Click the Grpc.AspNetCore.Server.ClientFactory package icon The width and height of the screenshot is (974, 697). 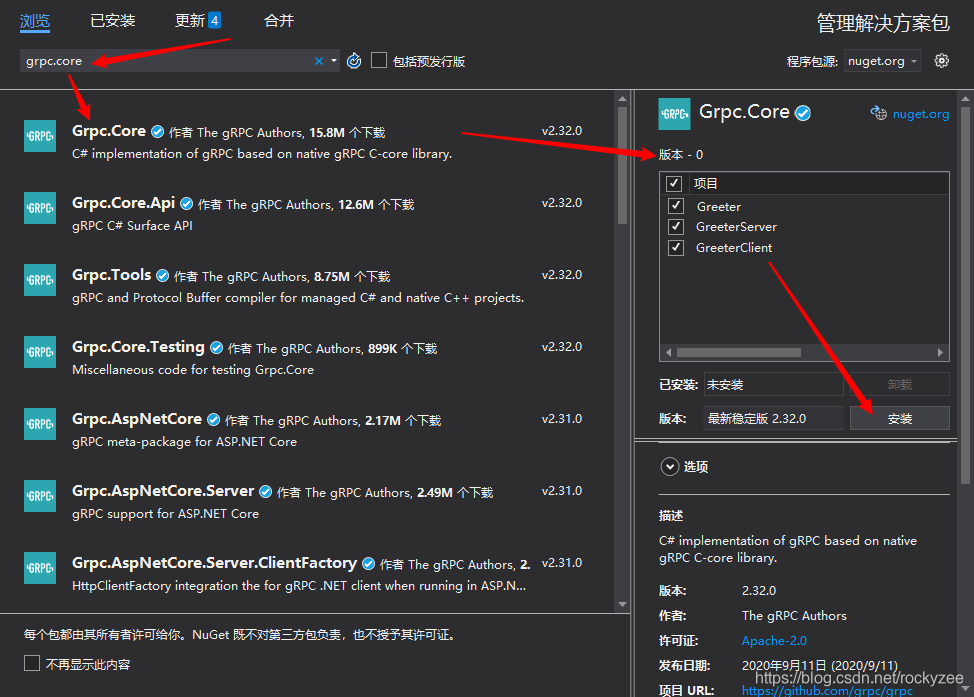(40, 568)
